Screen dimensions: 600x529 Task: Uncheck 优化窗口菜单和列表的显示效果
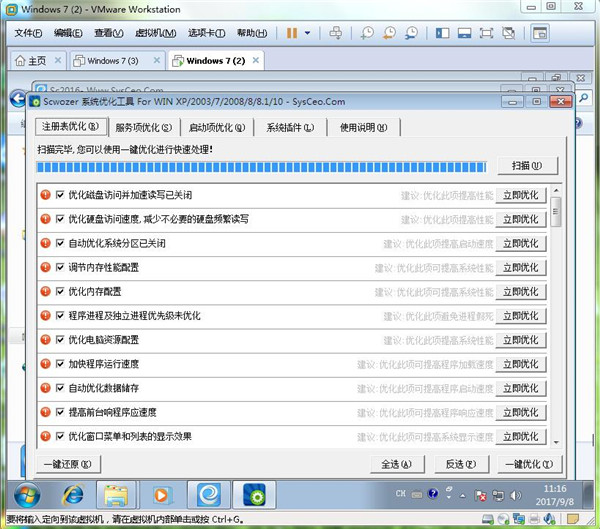pos(60,436)
